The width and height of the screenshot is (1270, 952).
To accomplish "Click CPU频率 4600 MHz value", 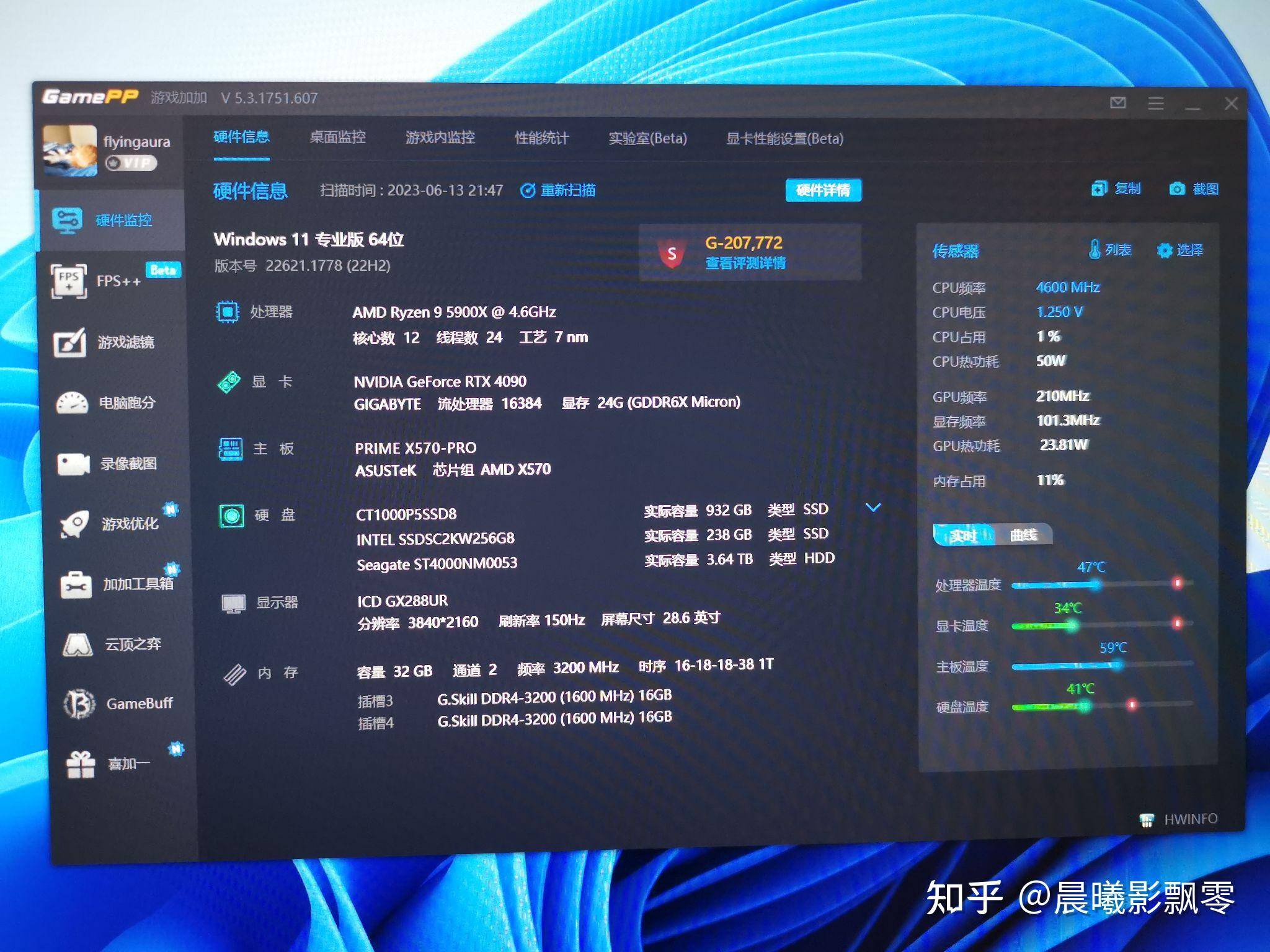I will 1068,287.
